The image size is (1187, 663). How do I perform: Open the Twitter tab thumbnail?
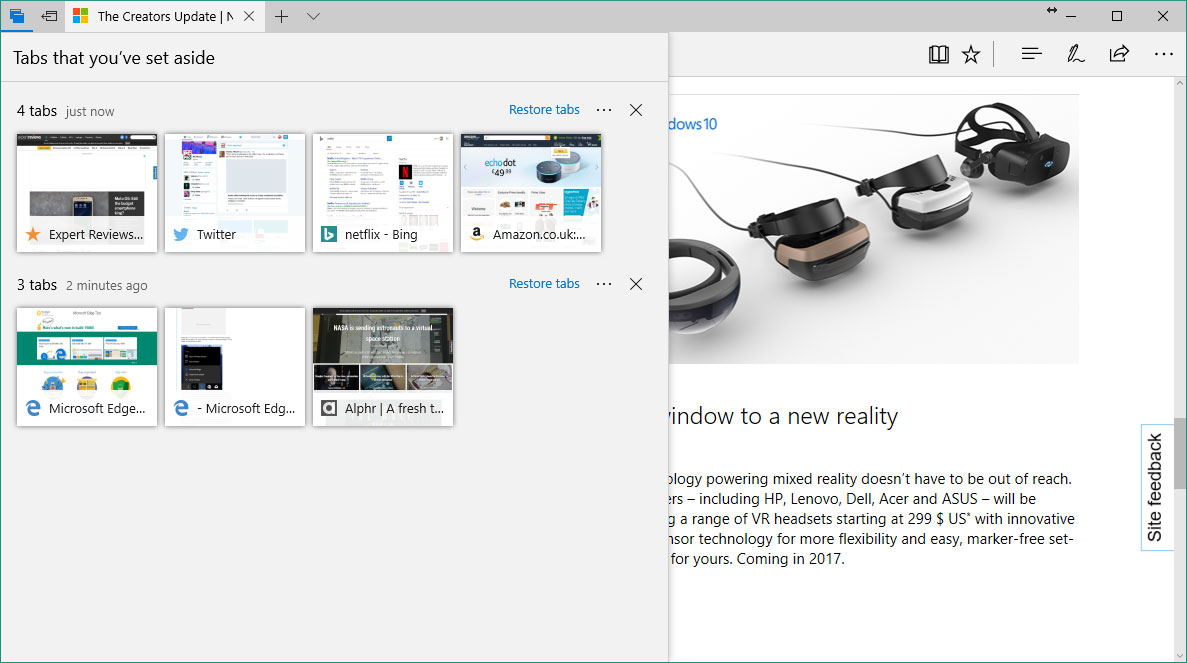coord(235,192)
